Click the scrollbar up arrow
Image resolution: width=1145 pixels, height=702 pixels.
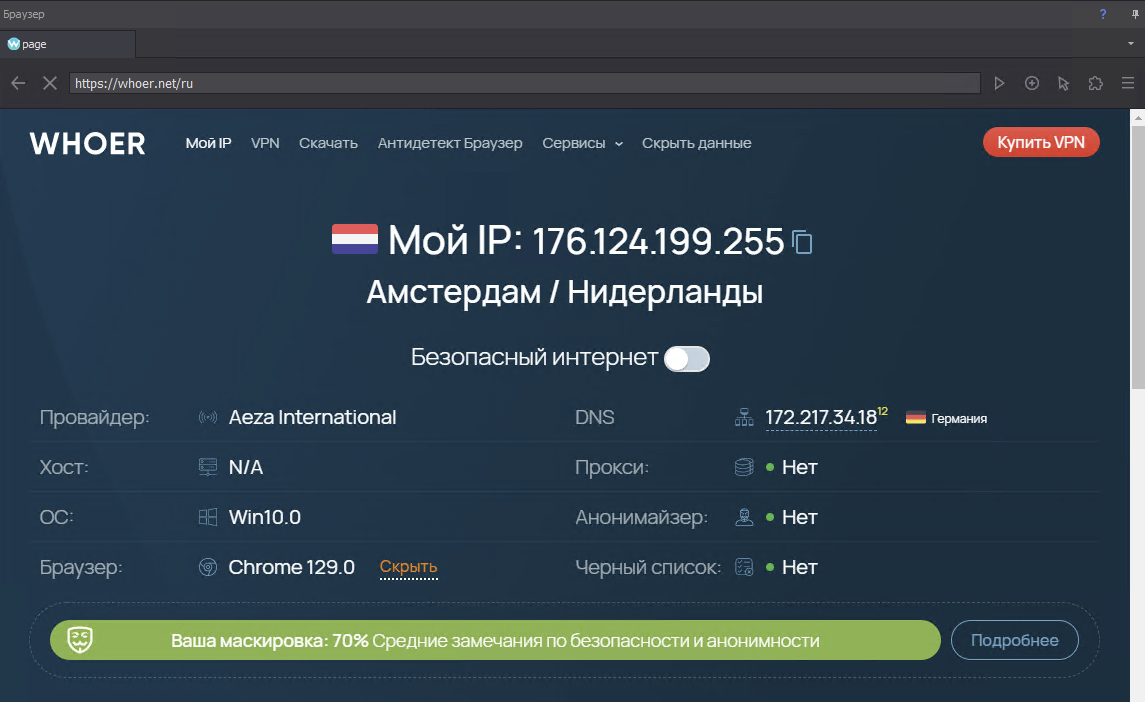(x=1138, y=117)
